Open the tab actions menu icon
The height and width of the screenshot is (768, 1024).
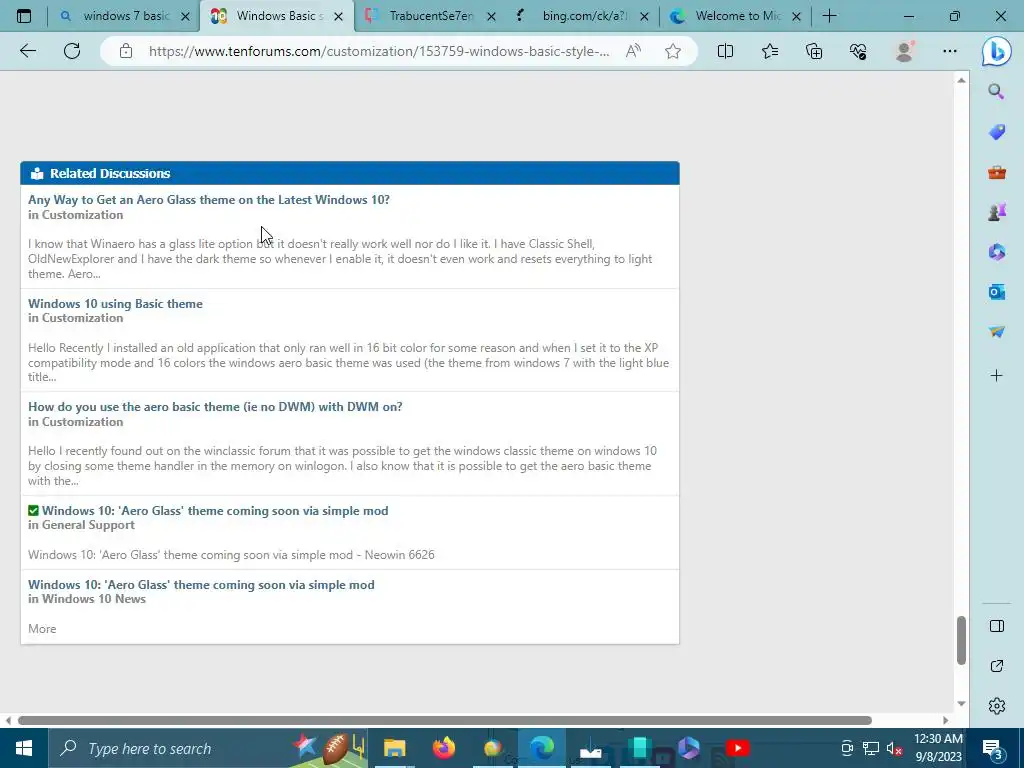pyautogui.click(x=24, y=16)
